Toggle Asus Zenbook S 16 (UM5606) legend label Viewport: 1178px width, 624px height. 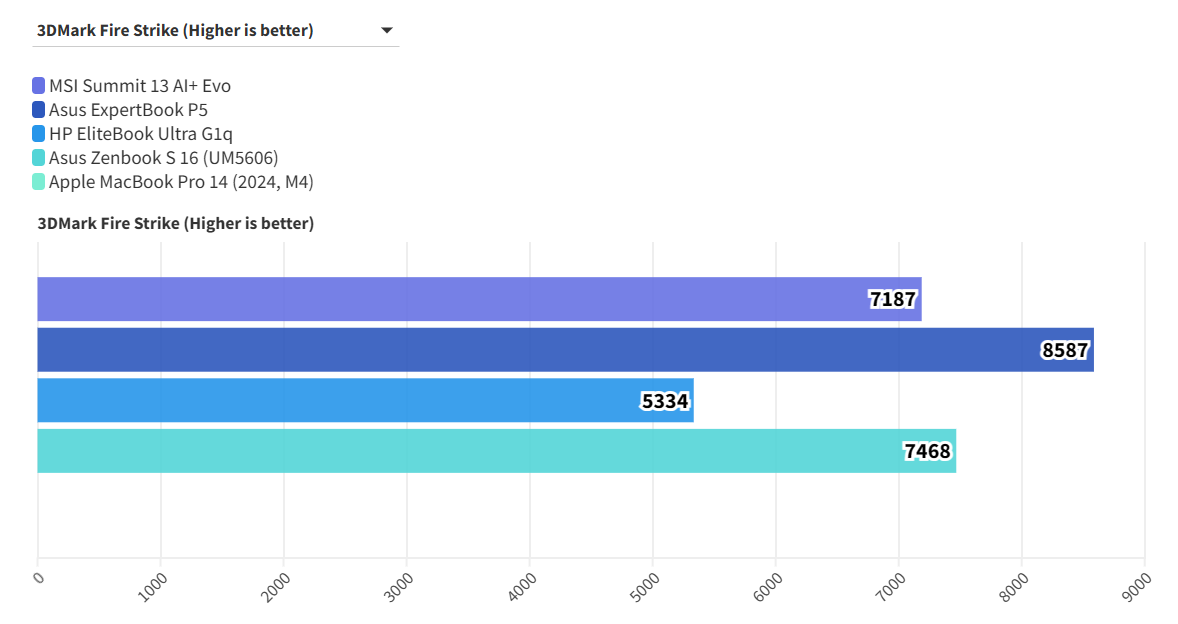[163, 158]
